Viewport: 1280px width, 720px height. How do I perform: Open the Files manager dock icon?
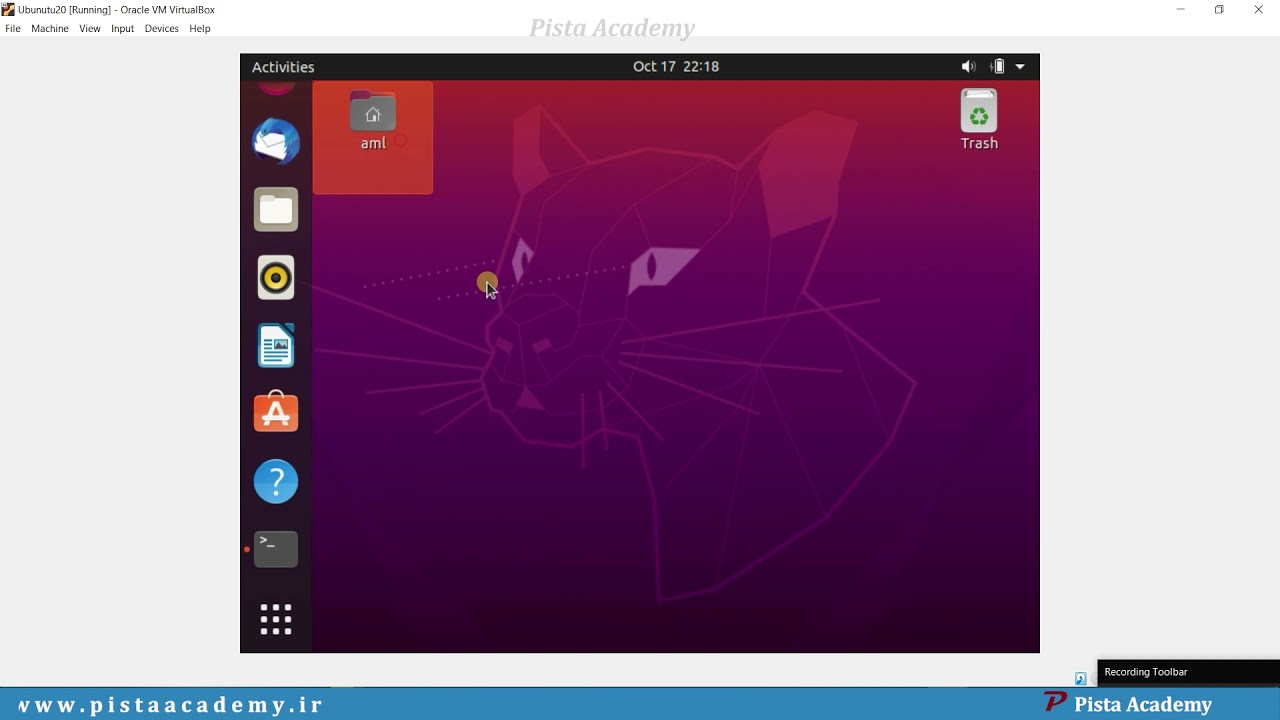(276, 209)
